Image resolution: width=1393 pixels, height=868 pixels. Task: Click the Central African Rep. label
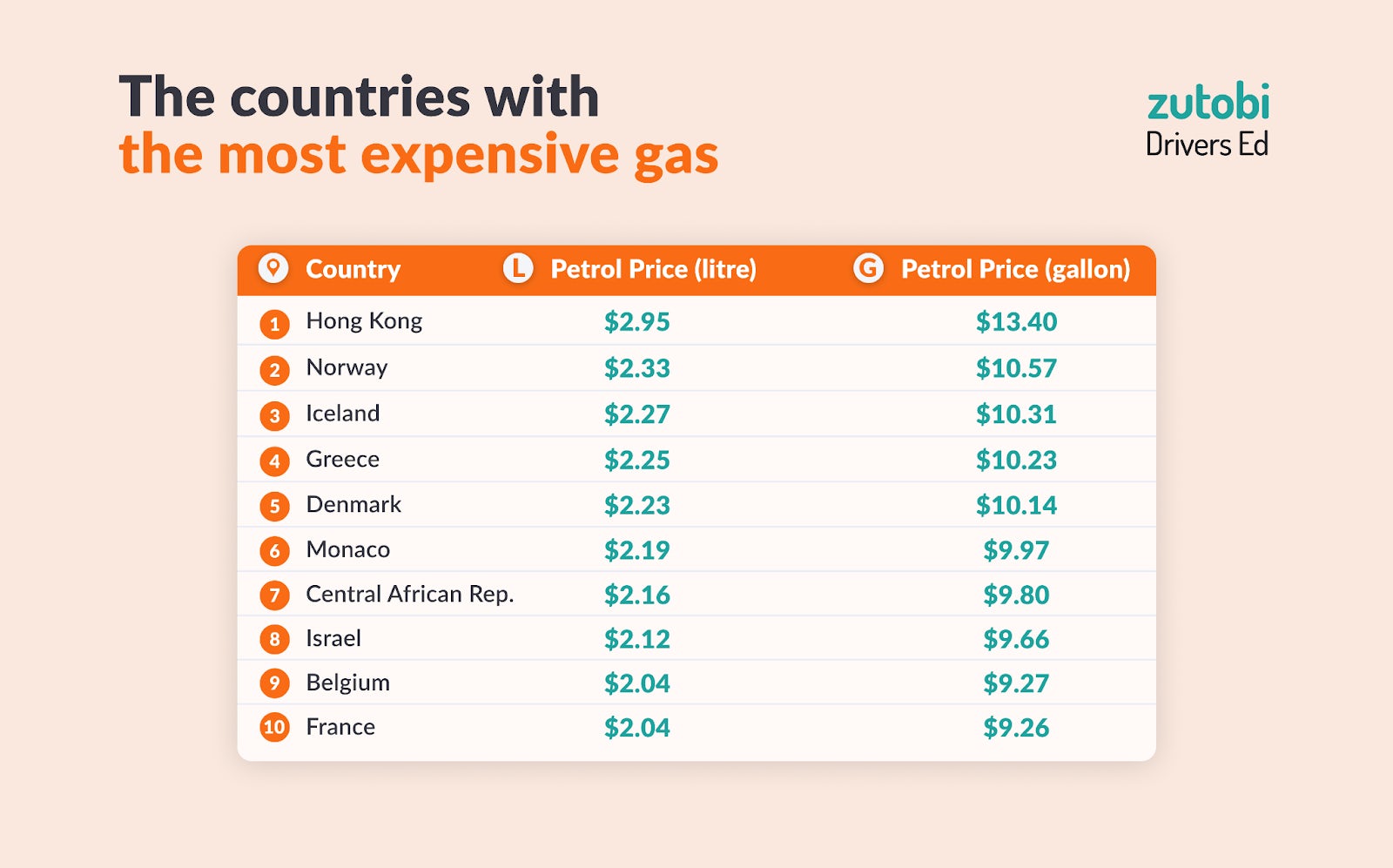[x=409, y=594]
